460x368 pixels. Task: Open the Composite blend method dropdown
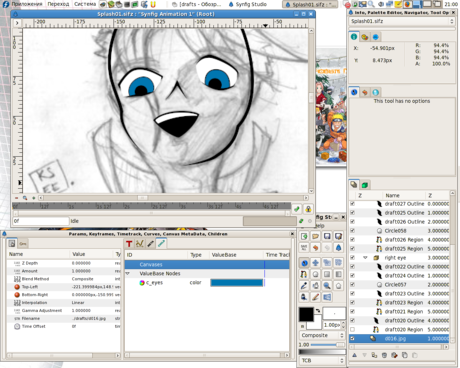click(322, 335)
